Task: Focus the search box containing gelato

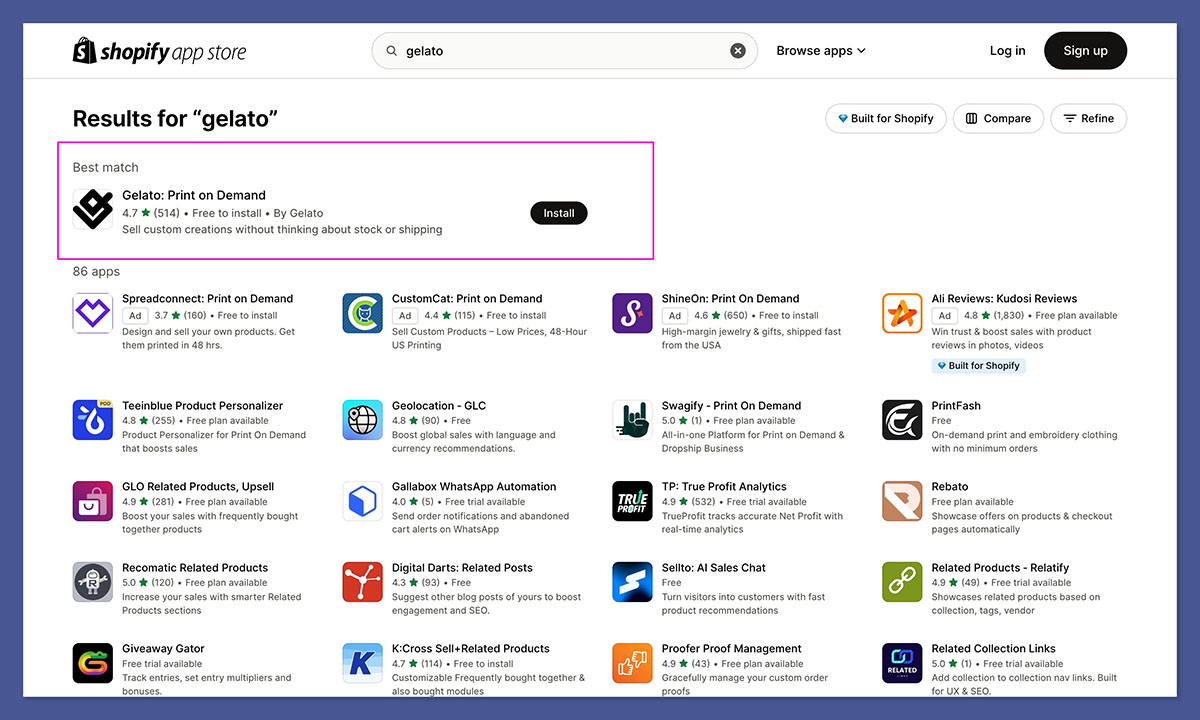Action: (565, 51)
